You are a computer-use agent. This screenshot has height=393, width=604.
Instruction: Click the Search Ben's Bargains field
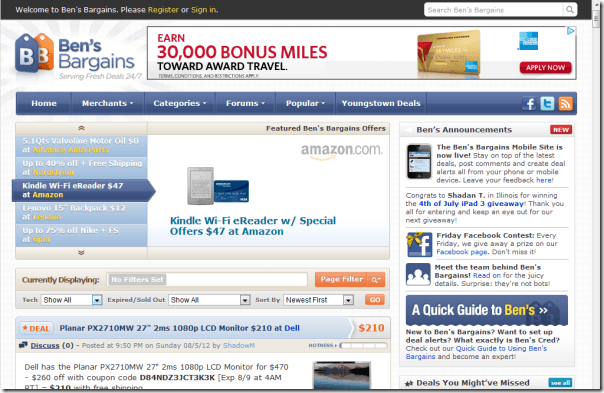tap(494, 10)
